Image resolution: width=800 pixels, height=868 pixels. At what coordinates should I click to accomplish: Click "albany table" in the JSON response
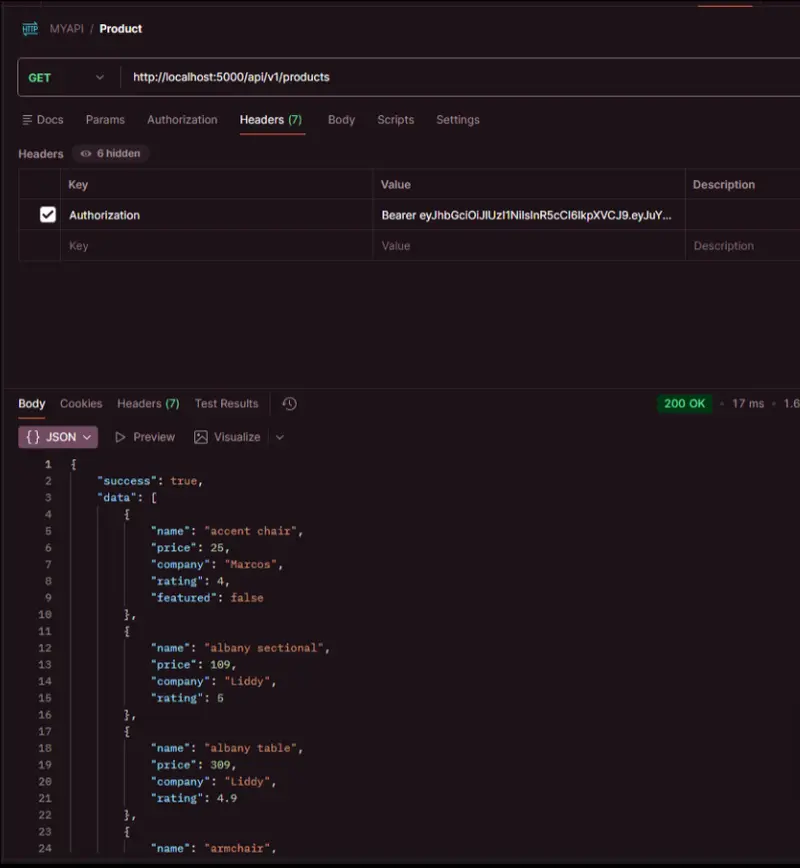(251, 748)
